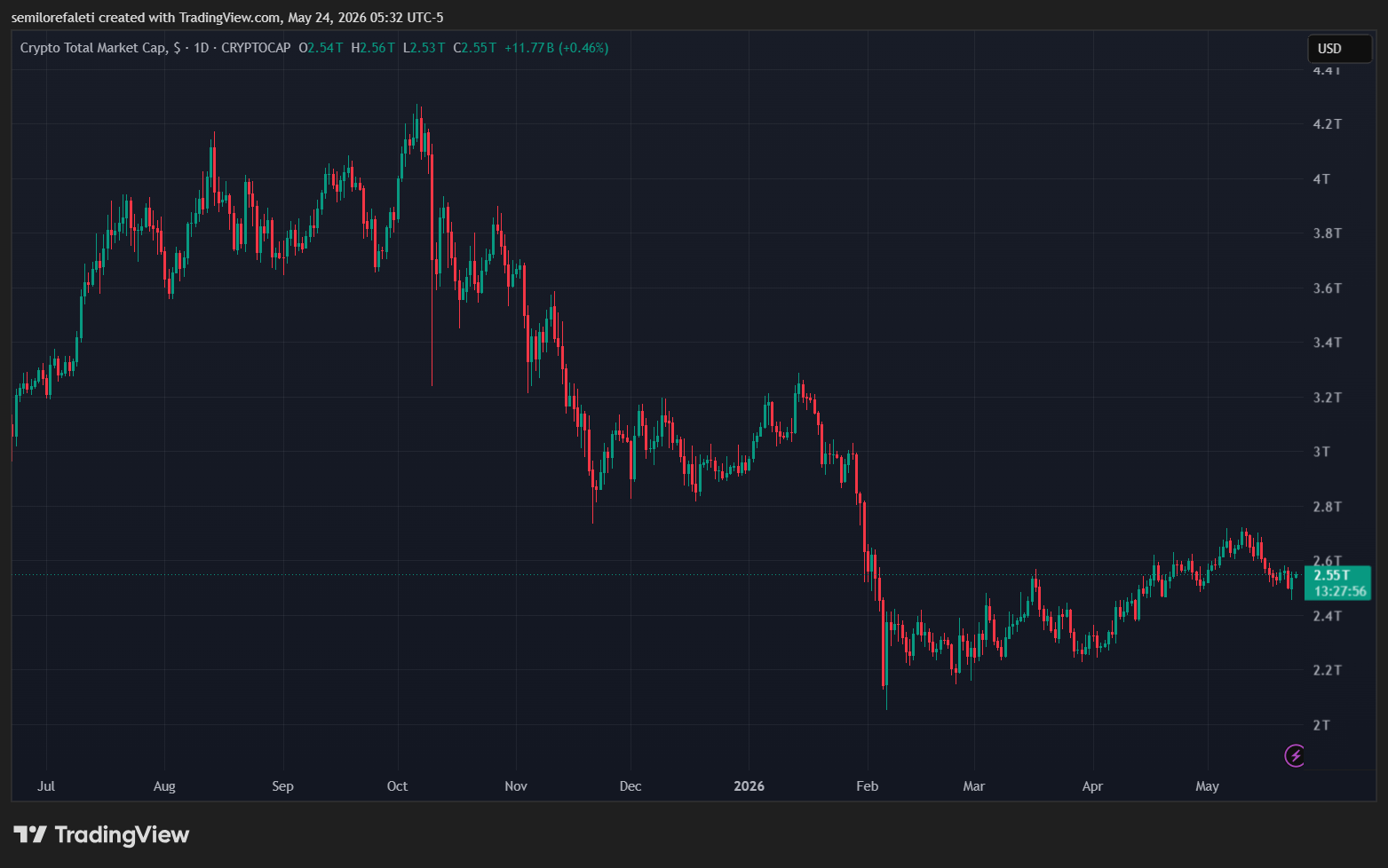Click the Crypto Total Market Cap, $ title
The image size is (1388, 868).
pyautogui.click(x=100, y=48)
